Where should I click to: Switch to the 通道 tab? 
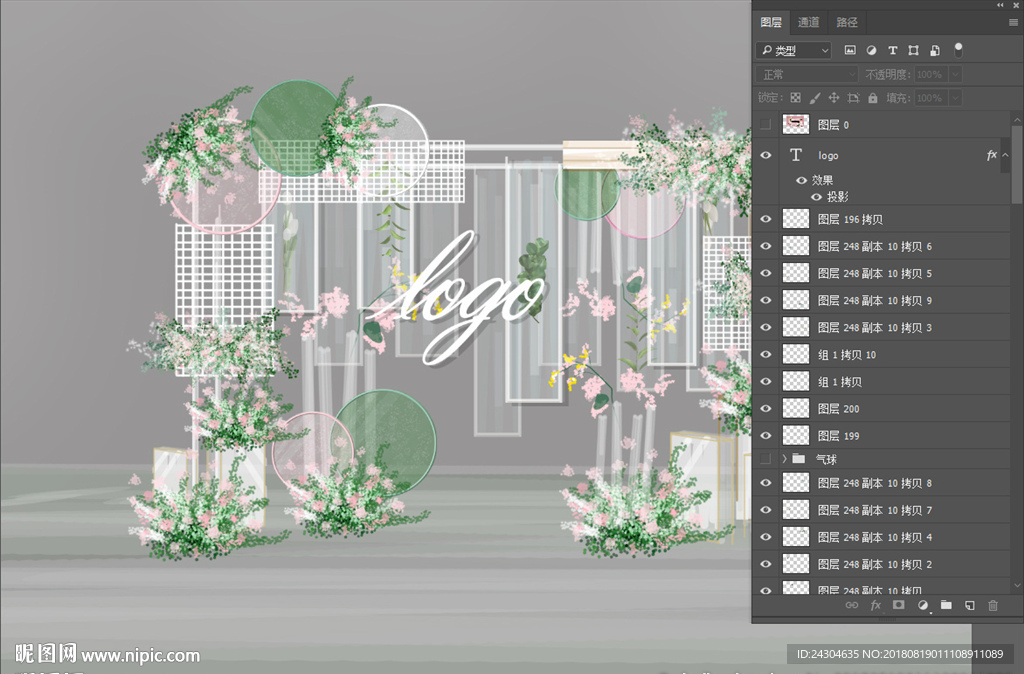tap(808, 22)
